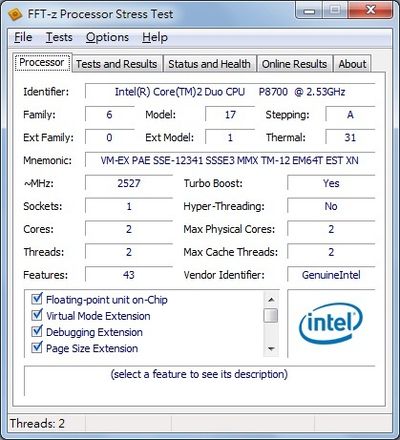This screenshot has height=440, width=400.
Task: Click the FFT-z app icon in title bar
Action: (15, 14)
